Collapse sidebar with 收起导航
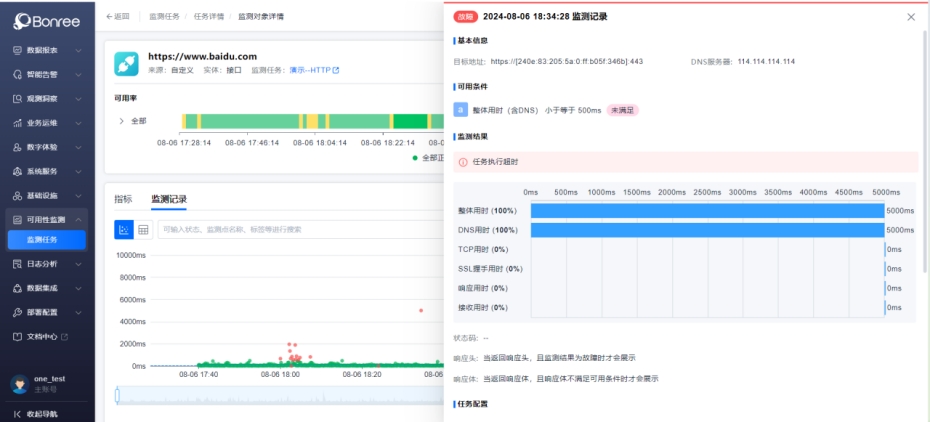The height and width of the screenshot is (422, 930). tap(40, 413)
